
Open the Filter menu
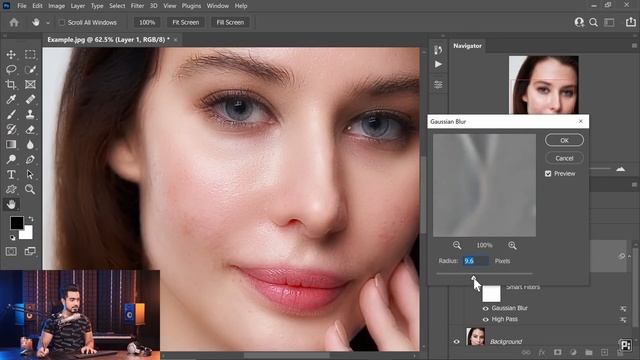click(137, 6)
